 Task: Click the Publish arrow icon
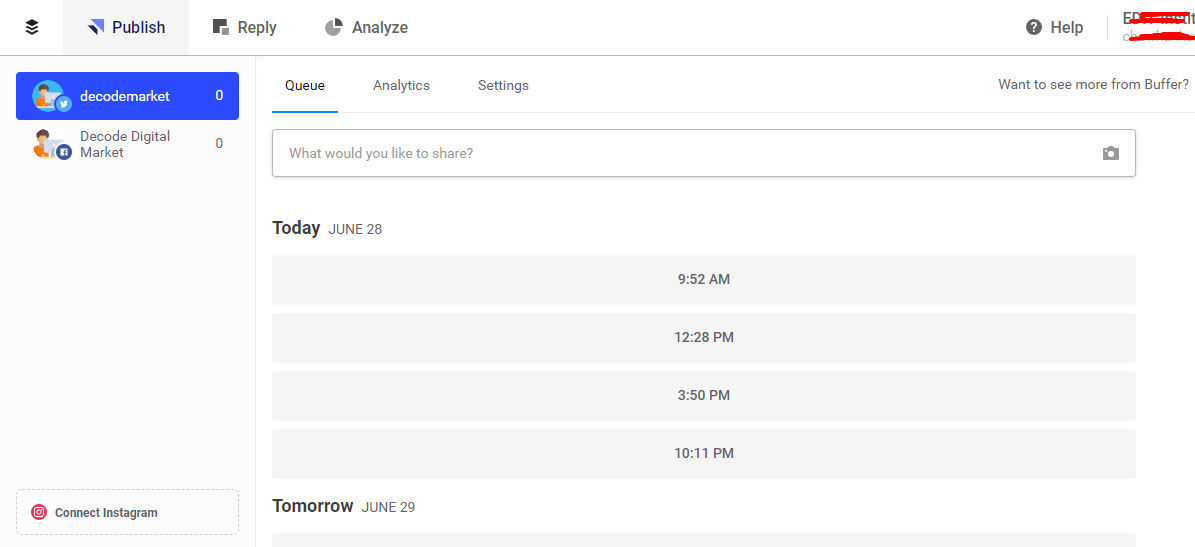(95, 27)
